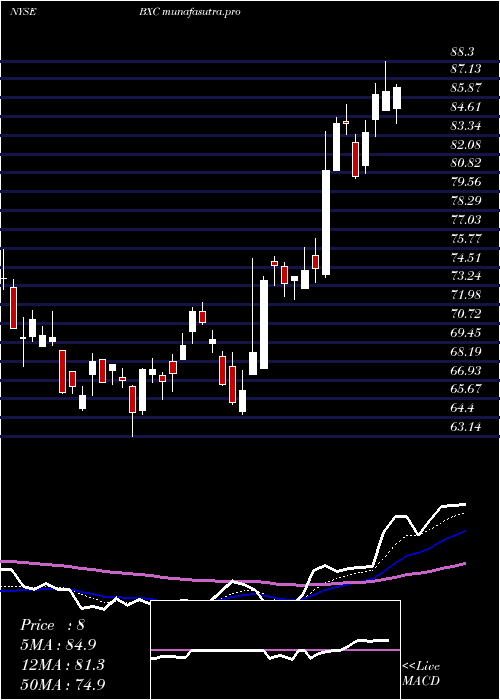
Task: Click the 12MA : 81.3 value
Action: point(62,664)
